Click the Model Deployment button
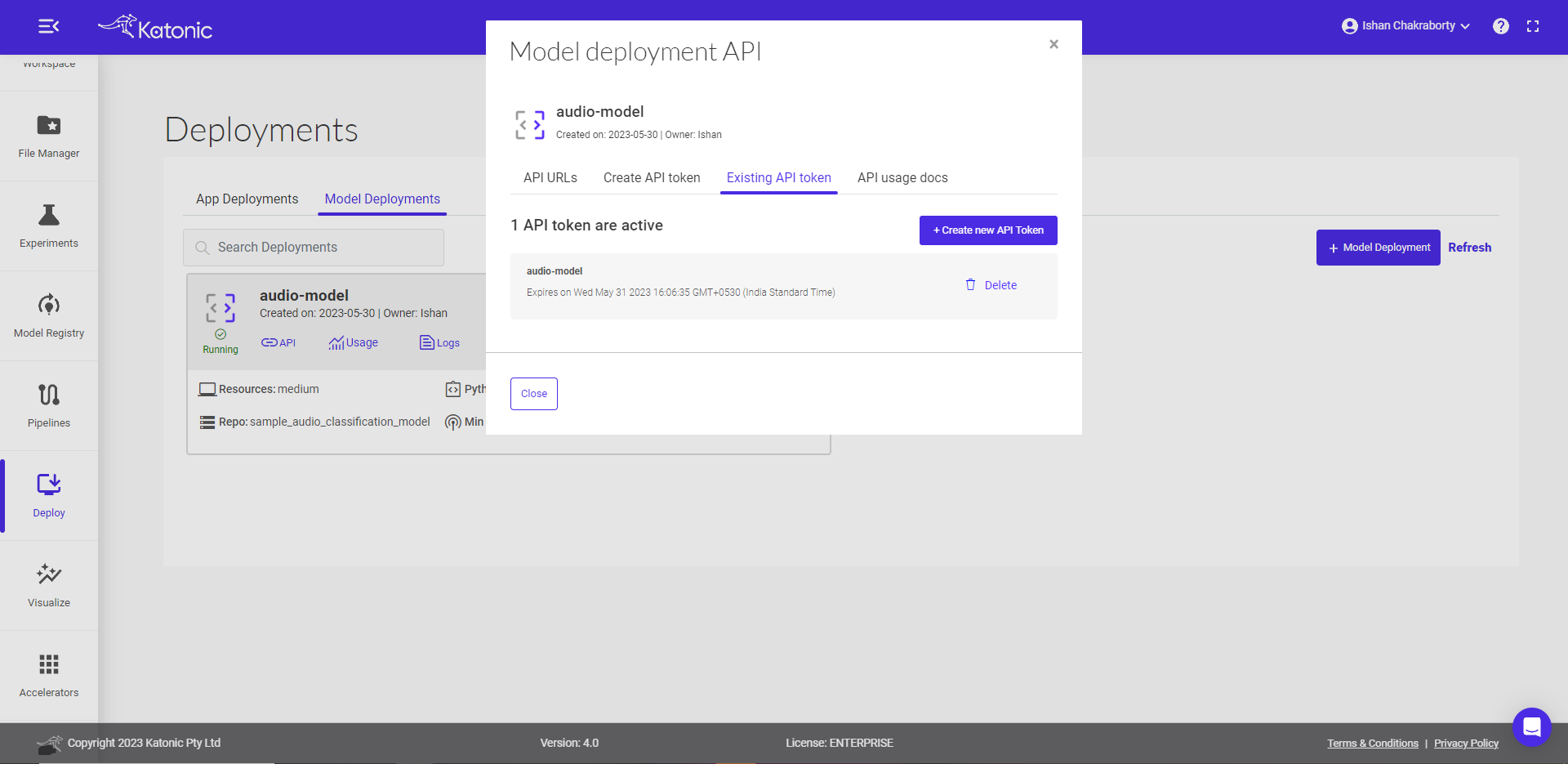 [x=1379, y=248]
